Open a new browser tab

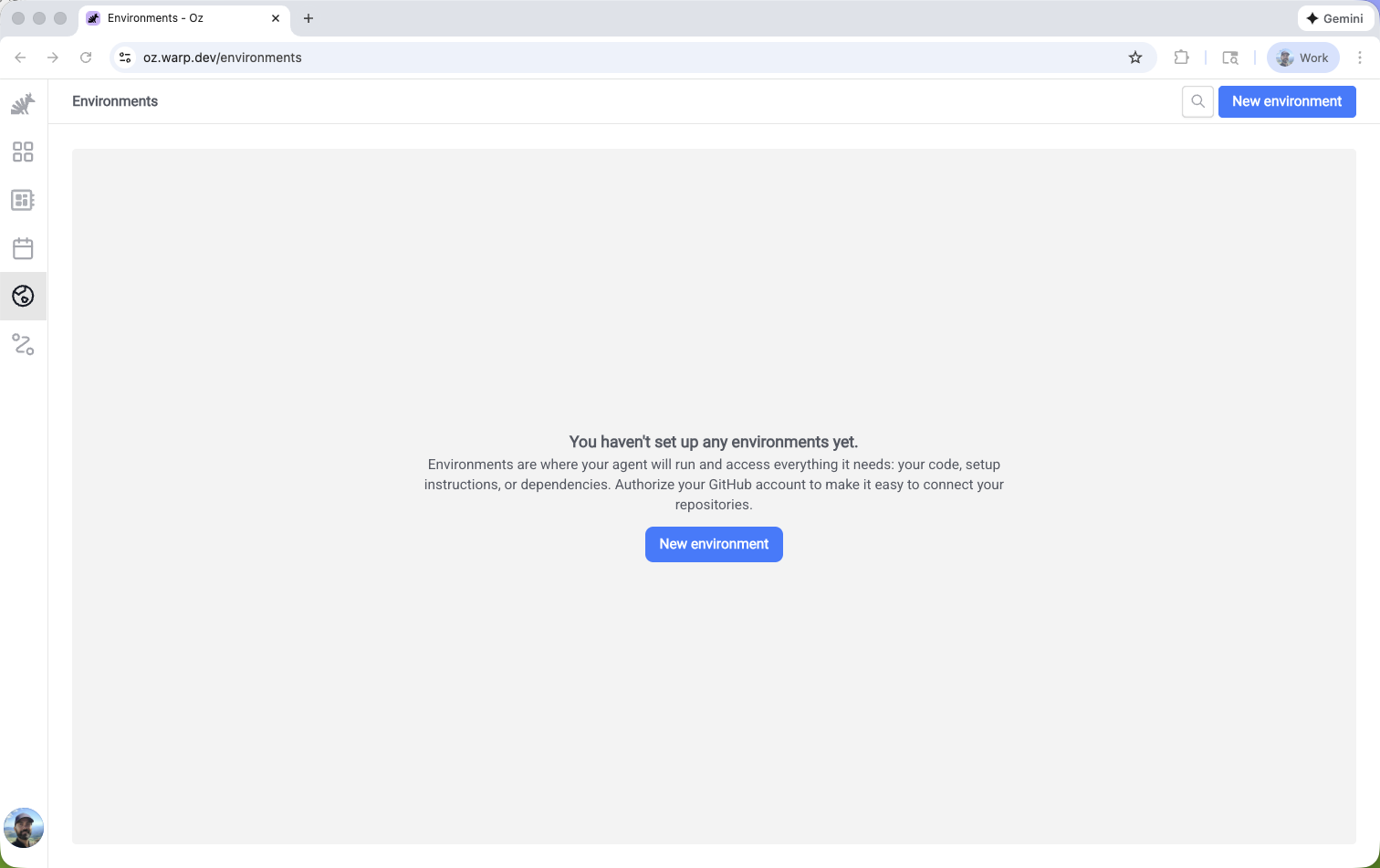point(308,18)
